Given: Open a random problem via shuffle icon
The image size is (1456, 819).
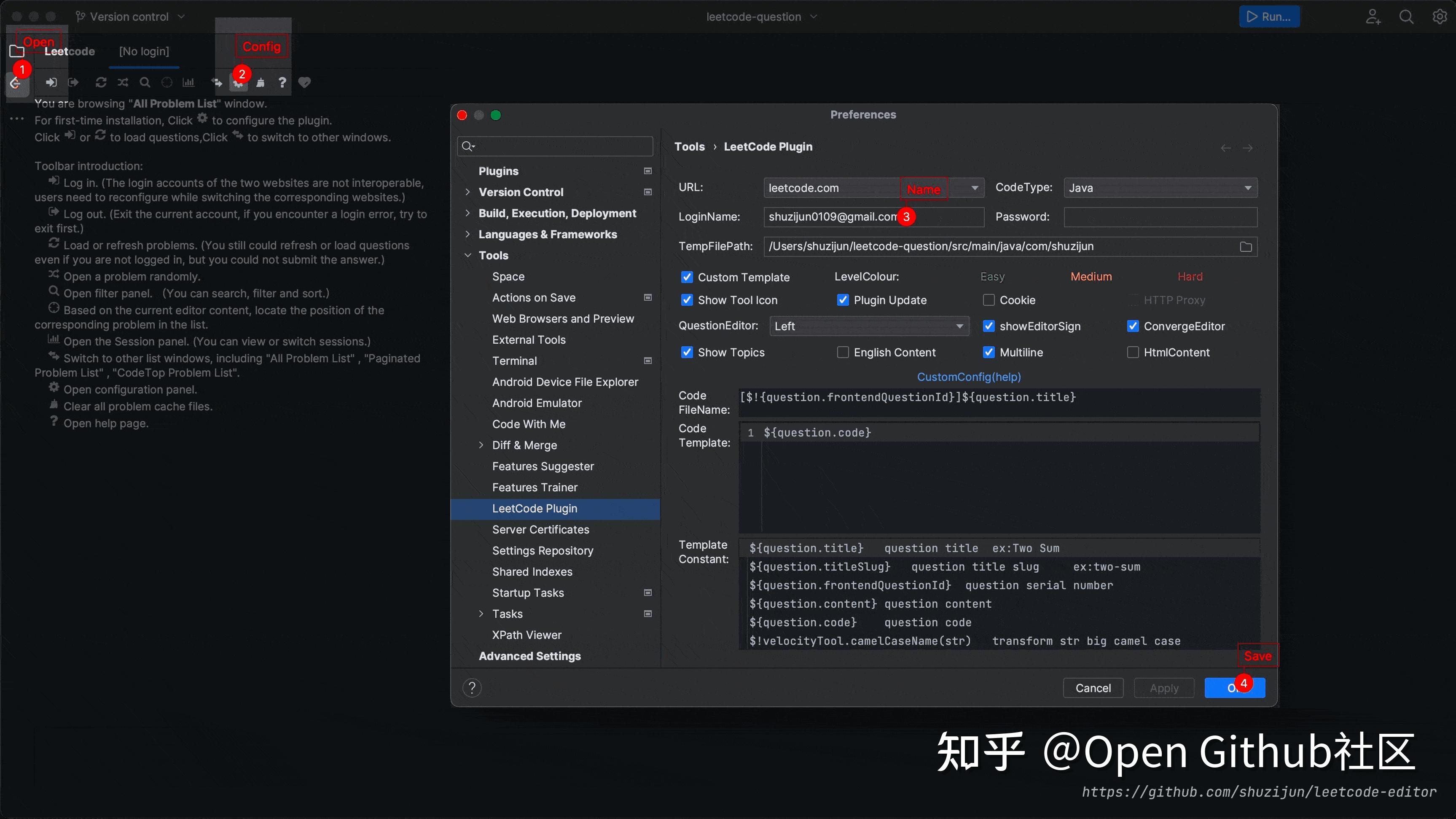Looking at the screenshot, I should (123, 83).
